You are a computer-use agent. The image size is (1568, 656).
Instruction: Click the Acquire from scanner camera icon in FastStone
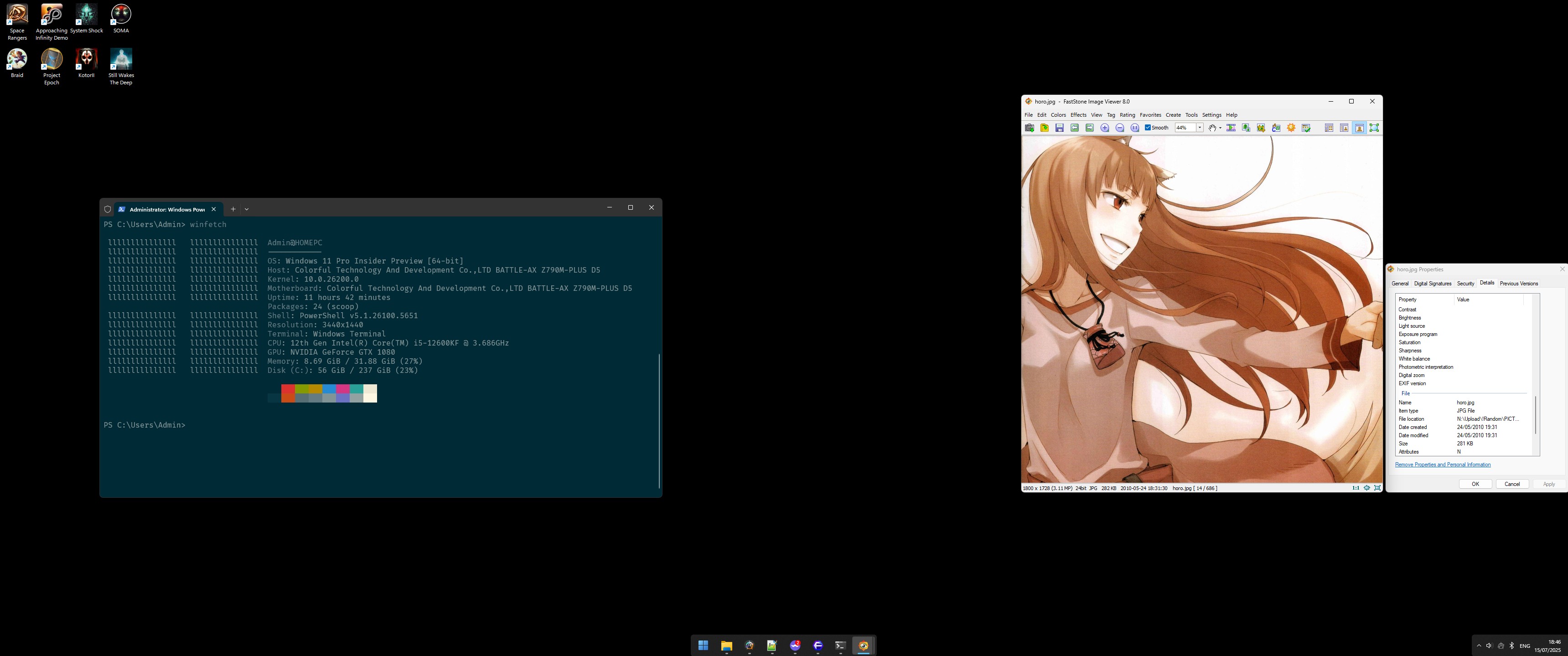pyautogui.click(x=1030, y=128)
